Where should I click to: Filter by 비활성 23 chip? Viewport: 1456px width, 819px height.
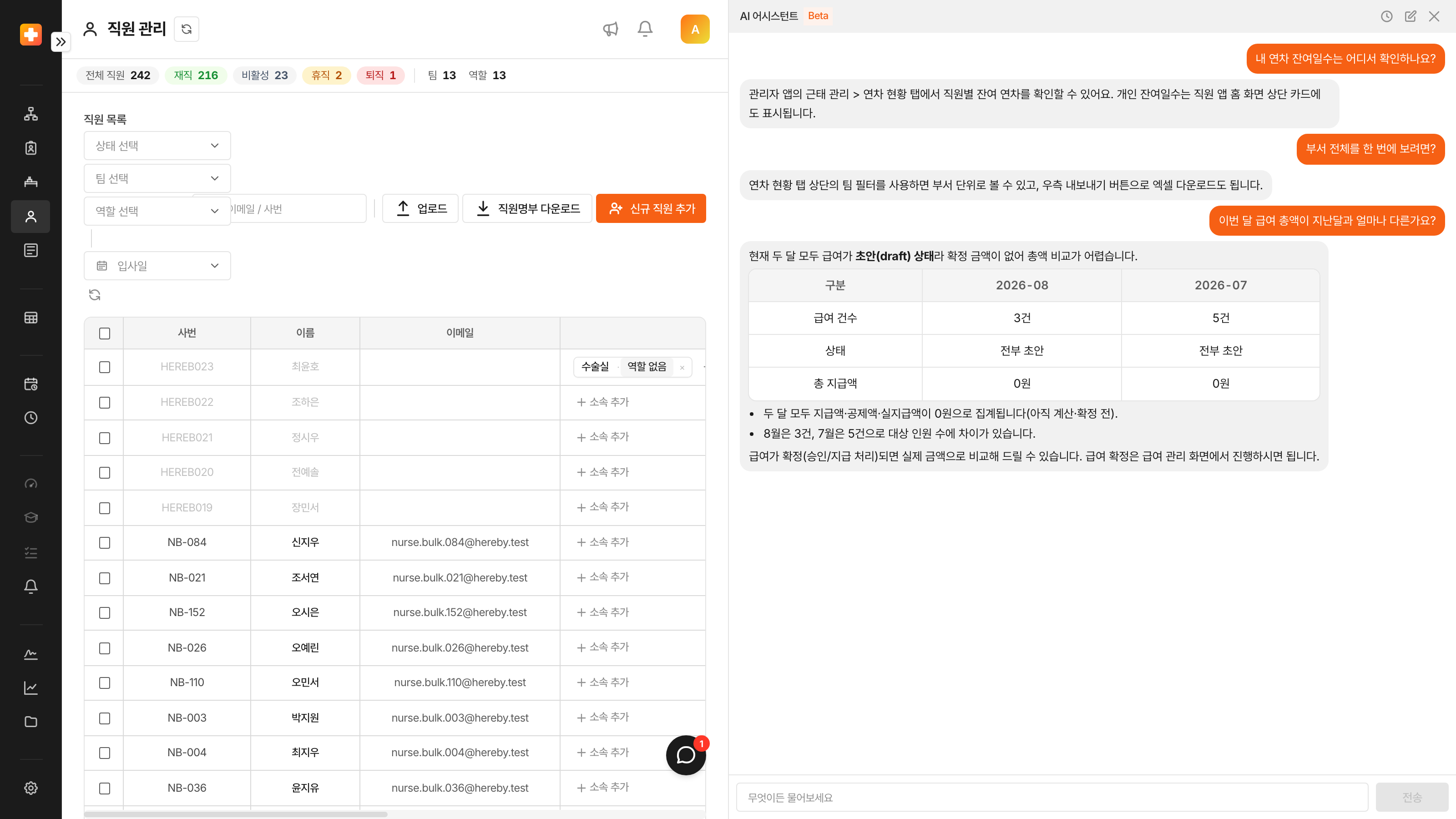pos(264,75)
